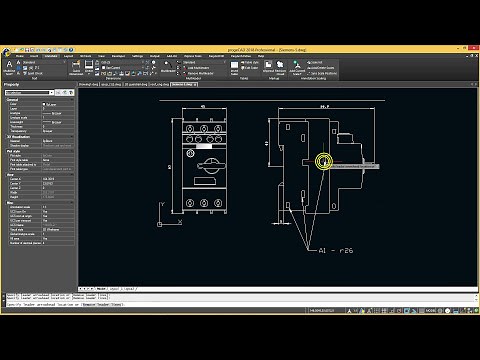Open the multileader style Standard dropdown

(204, 62)
